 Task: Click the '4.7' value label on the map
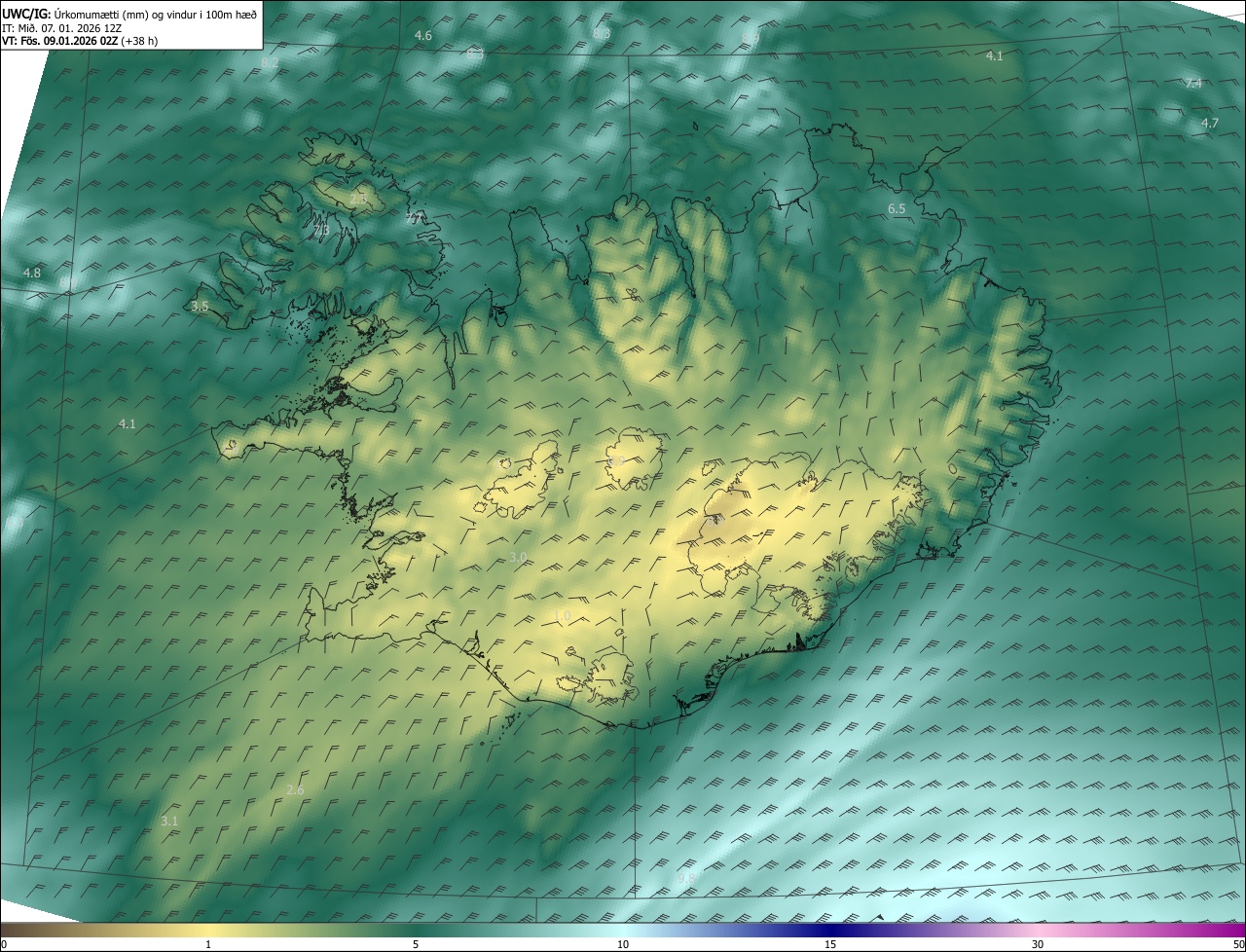pyautogui.click(x=1210, y=124)
